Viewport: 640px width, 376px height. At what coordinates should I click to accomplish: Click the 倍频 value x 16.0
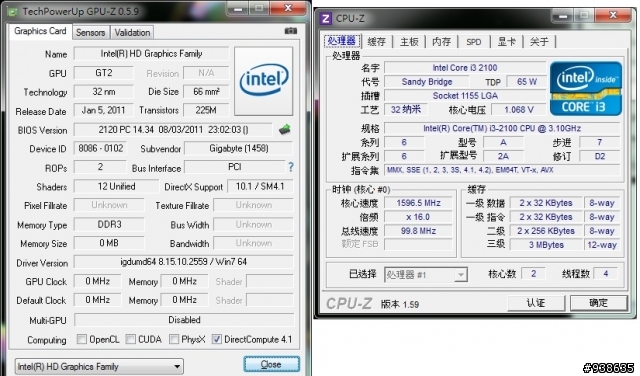418,217
